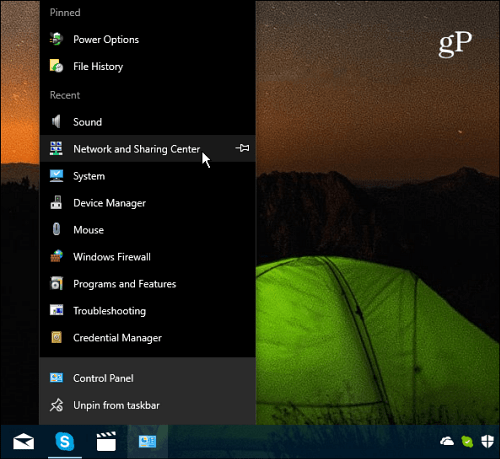500x459 pixels.
Task: Open Power Options from the pinned list
Action: coord(147,39)
